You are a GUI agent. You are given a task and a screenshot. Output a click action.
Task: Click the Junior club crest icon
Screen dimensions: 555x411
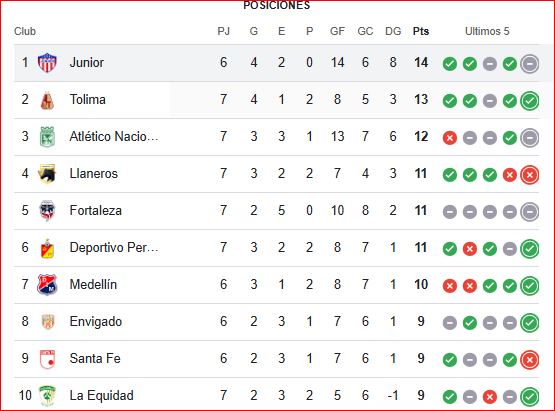coord(47,63)
